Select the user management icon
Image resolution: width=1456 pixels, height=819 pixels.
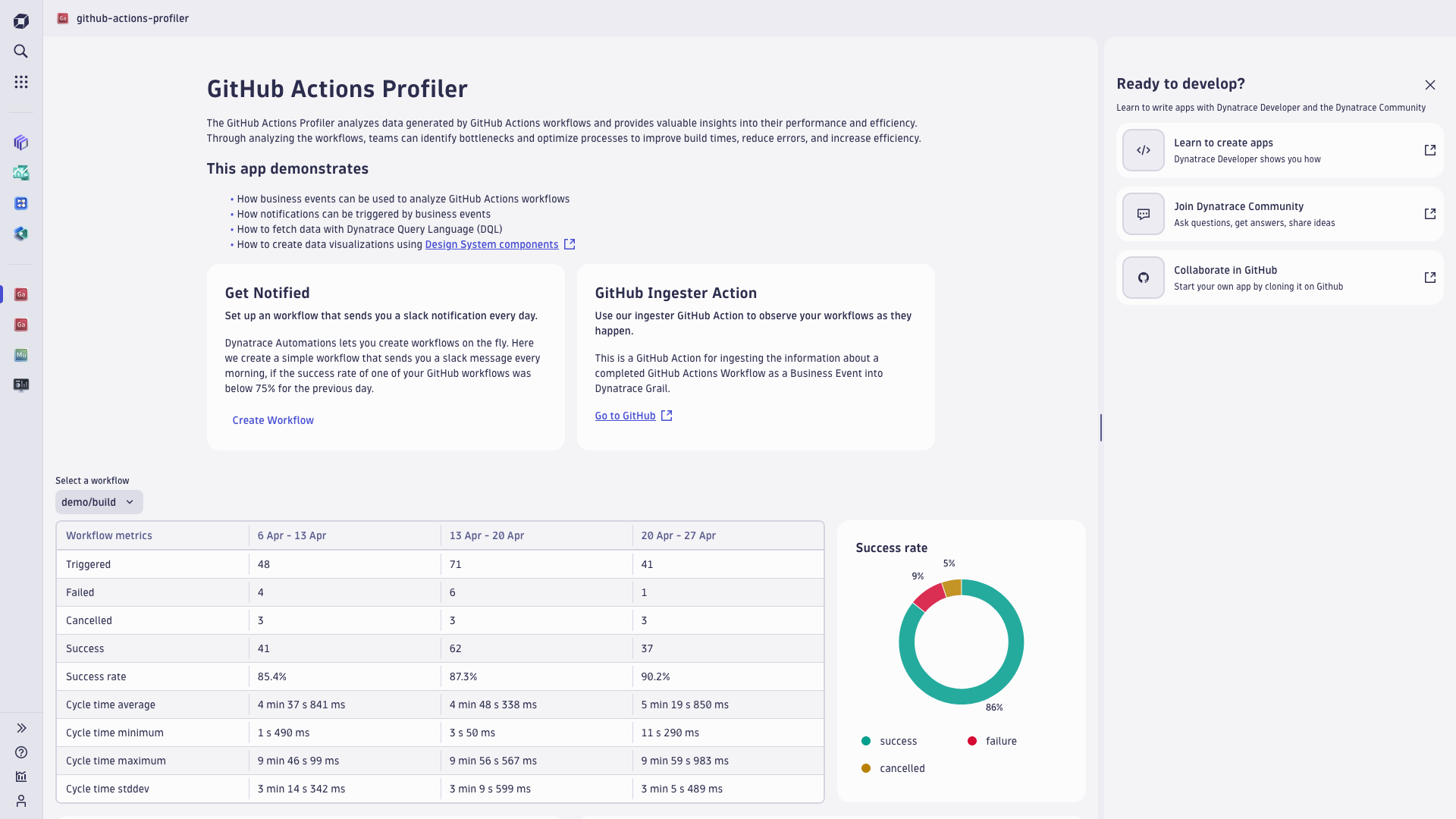tap(21, 801)
